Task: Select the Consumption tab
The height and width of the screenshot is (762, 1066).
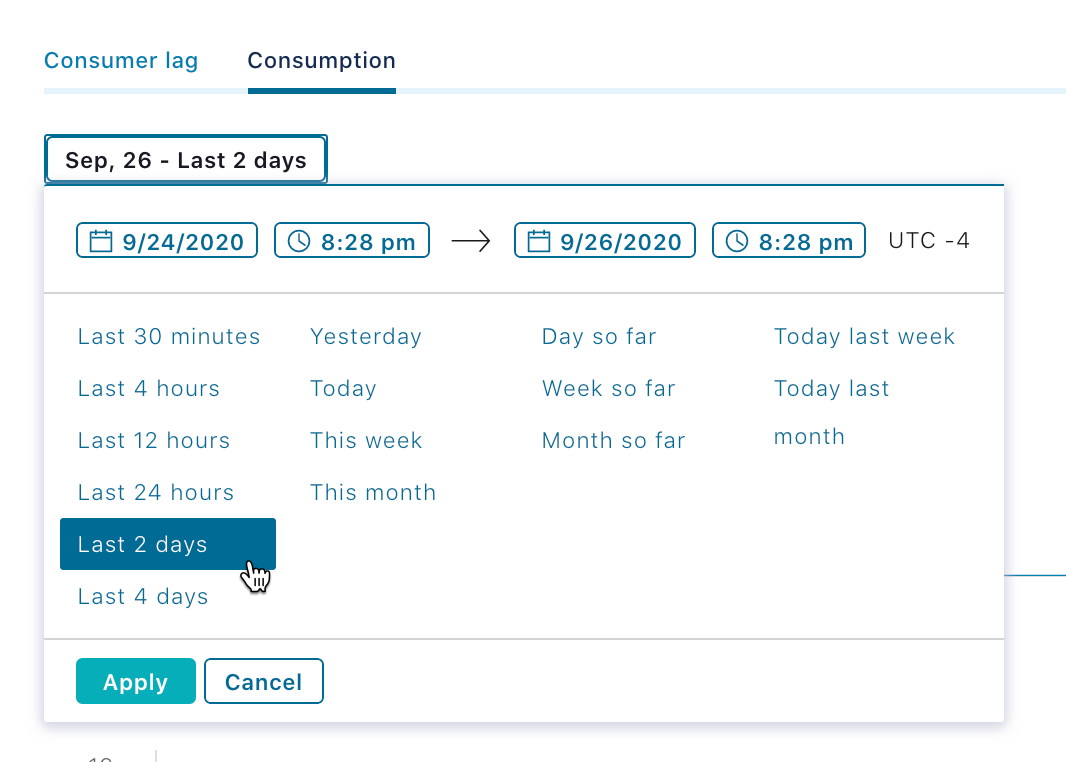Action: (x=322, y=60)
